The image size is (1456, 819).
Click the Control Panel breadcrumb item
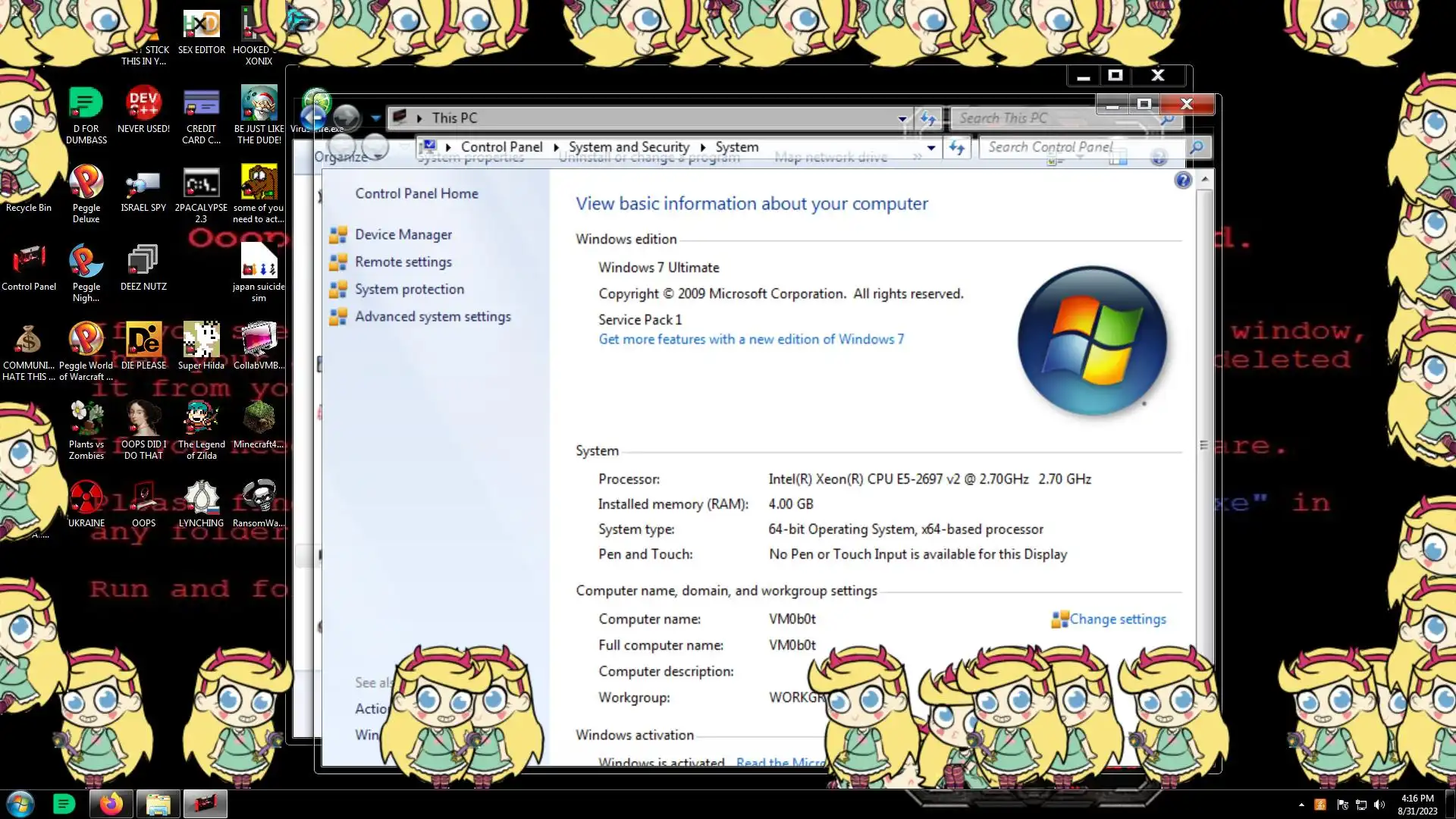[x=501, y=147]
